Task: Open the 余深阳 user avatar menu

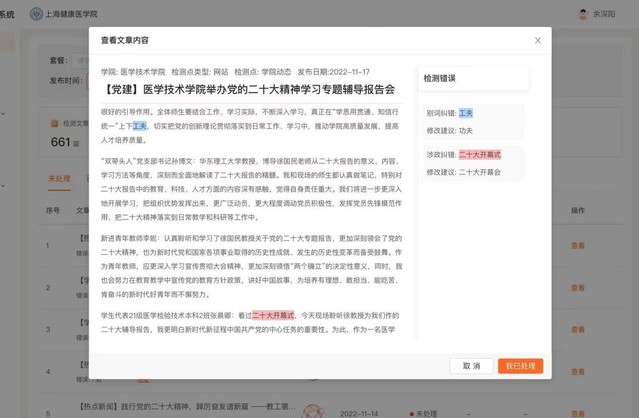Action: click(x=583, y=15)
